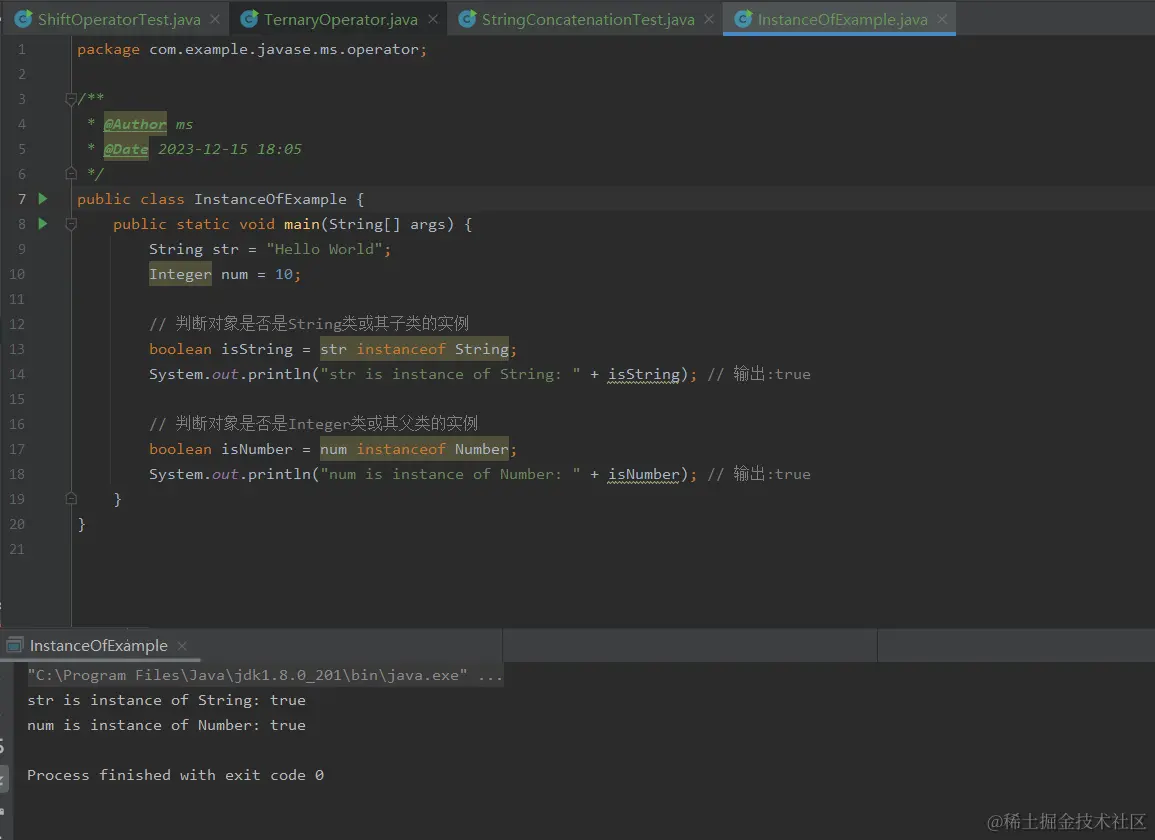Click the ShiftOperatorTest.java class file icon
The height and width of the screenshot is (840, 1155).
point(24,19)
